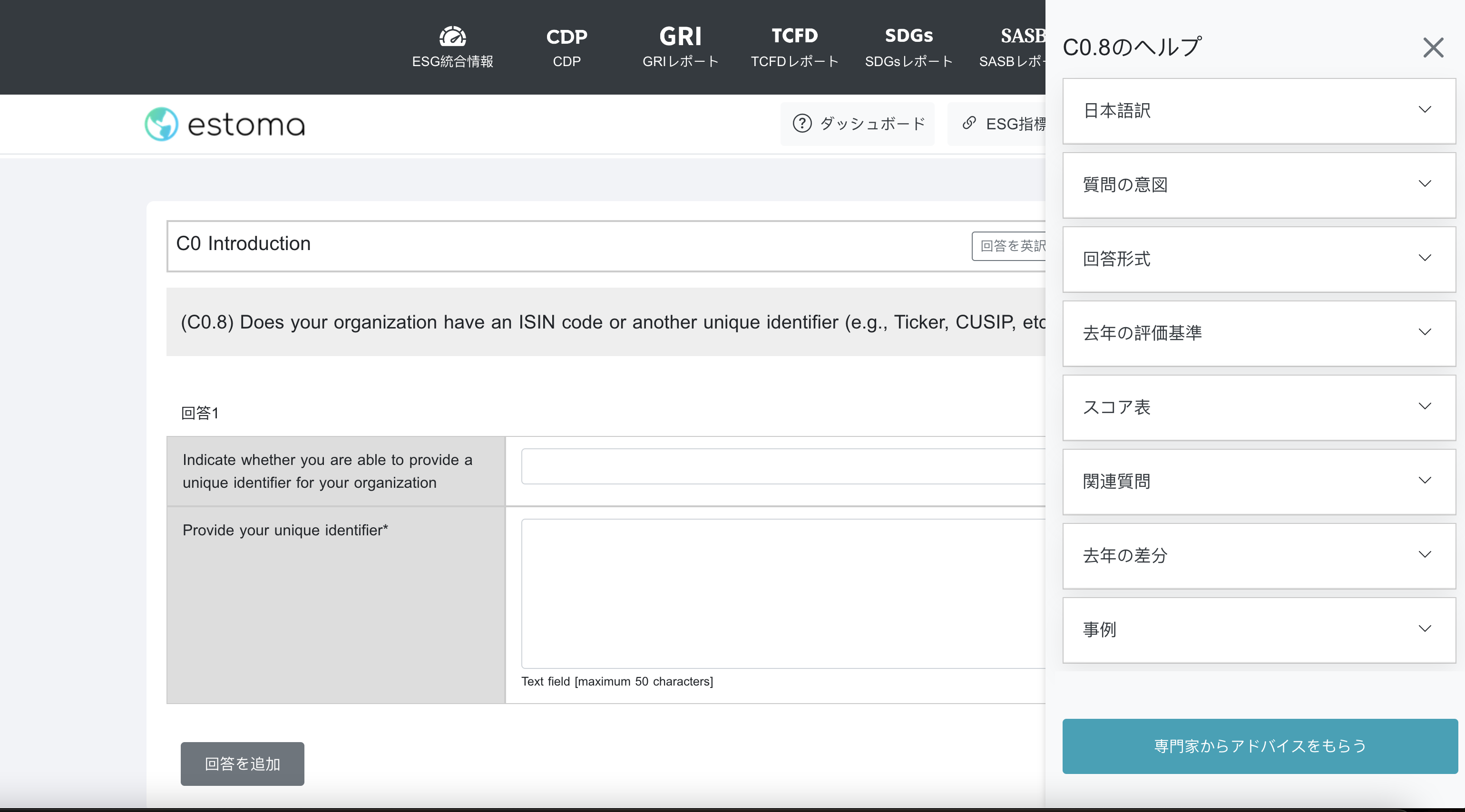1465x812 pixels.
Task: Open the スコア表 accordion
Action: [1258, 407]
